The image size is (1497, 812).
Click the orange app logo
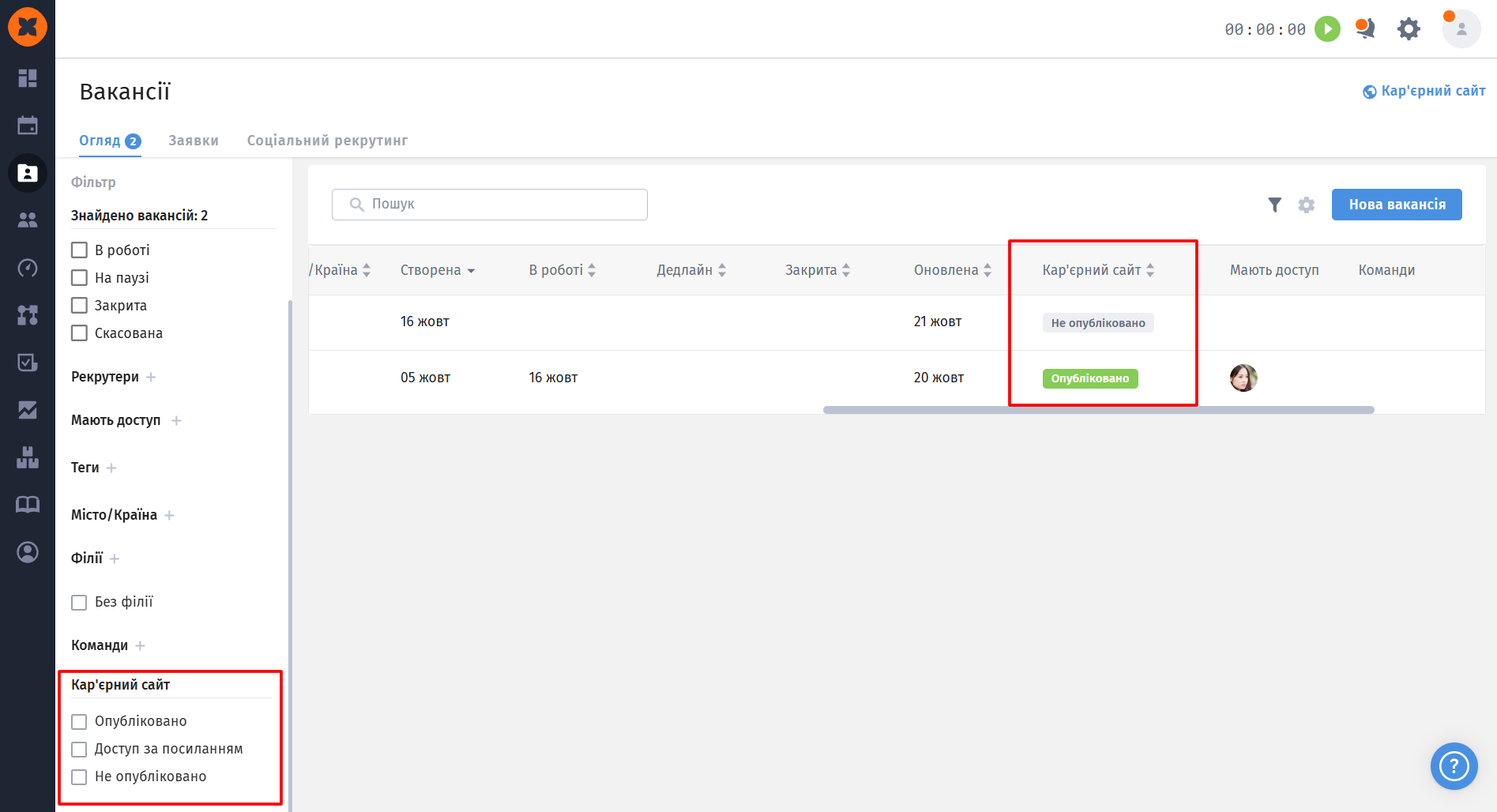tap(28, 27)
